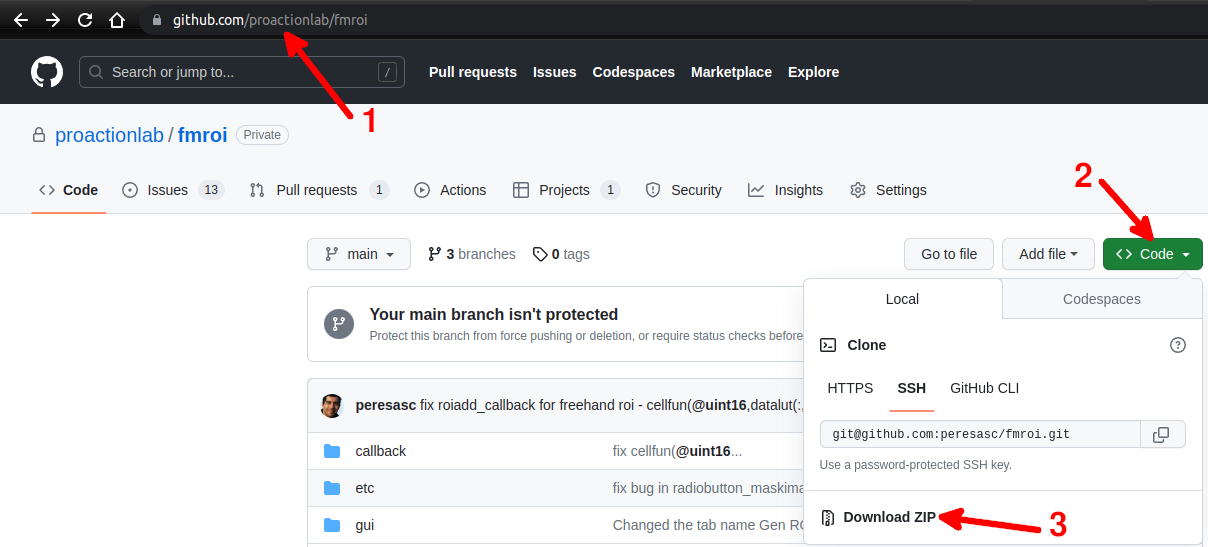The height and width of the screenshot is (547, 1208).
Task: Reload the page with refresh icon
Action: (85, 20)
